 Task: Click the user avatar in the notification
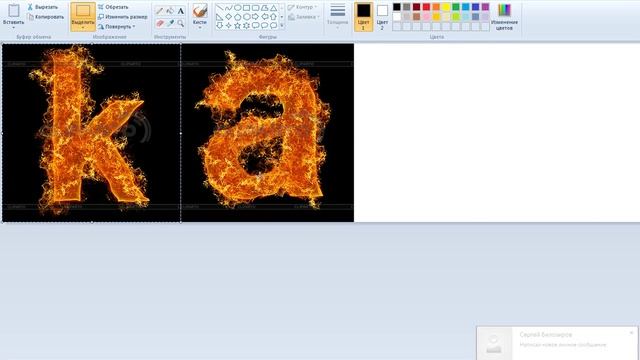494,343
